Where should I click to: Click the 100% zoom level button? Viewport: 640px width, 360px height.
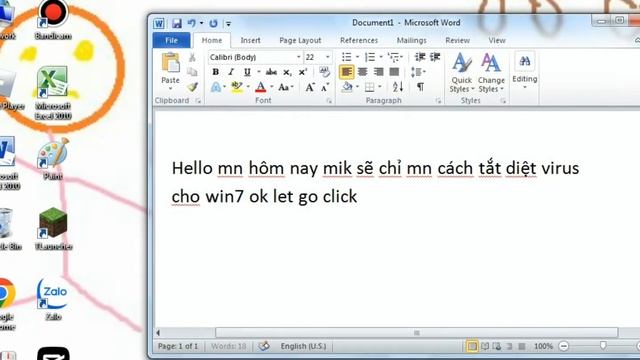pos(543,346)
